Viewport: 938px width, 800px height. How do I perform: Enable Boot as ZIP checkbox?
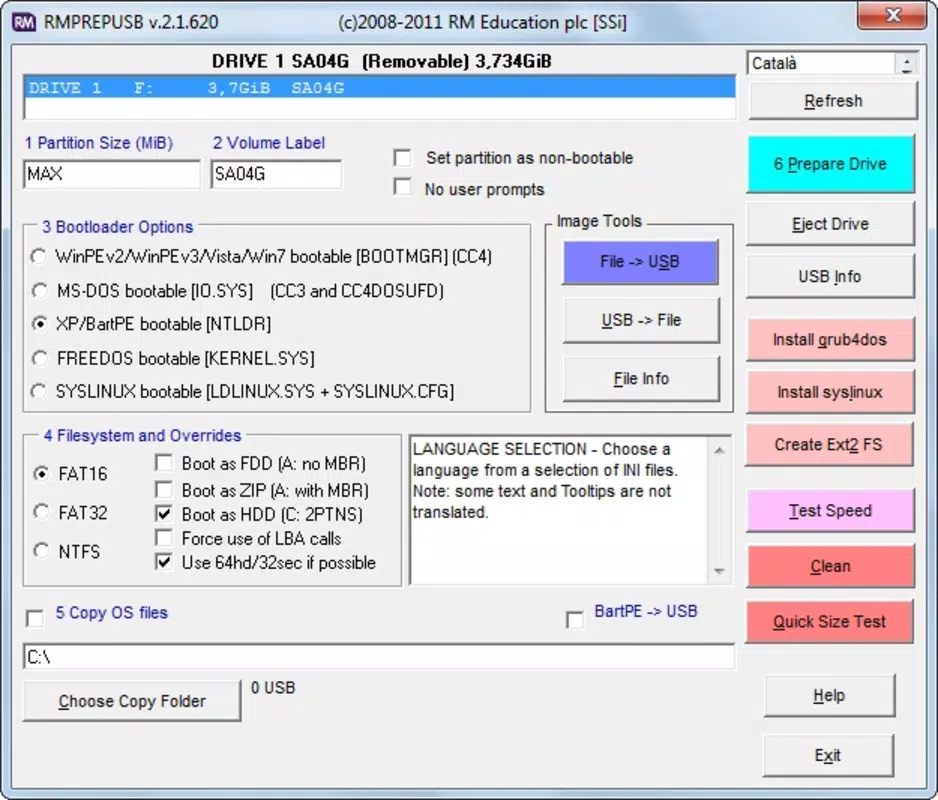163,489
